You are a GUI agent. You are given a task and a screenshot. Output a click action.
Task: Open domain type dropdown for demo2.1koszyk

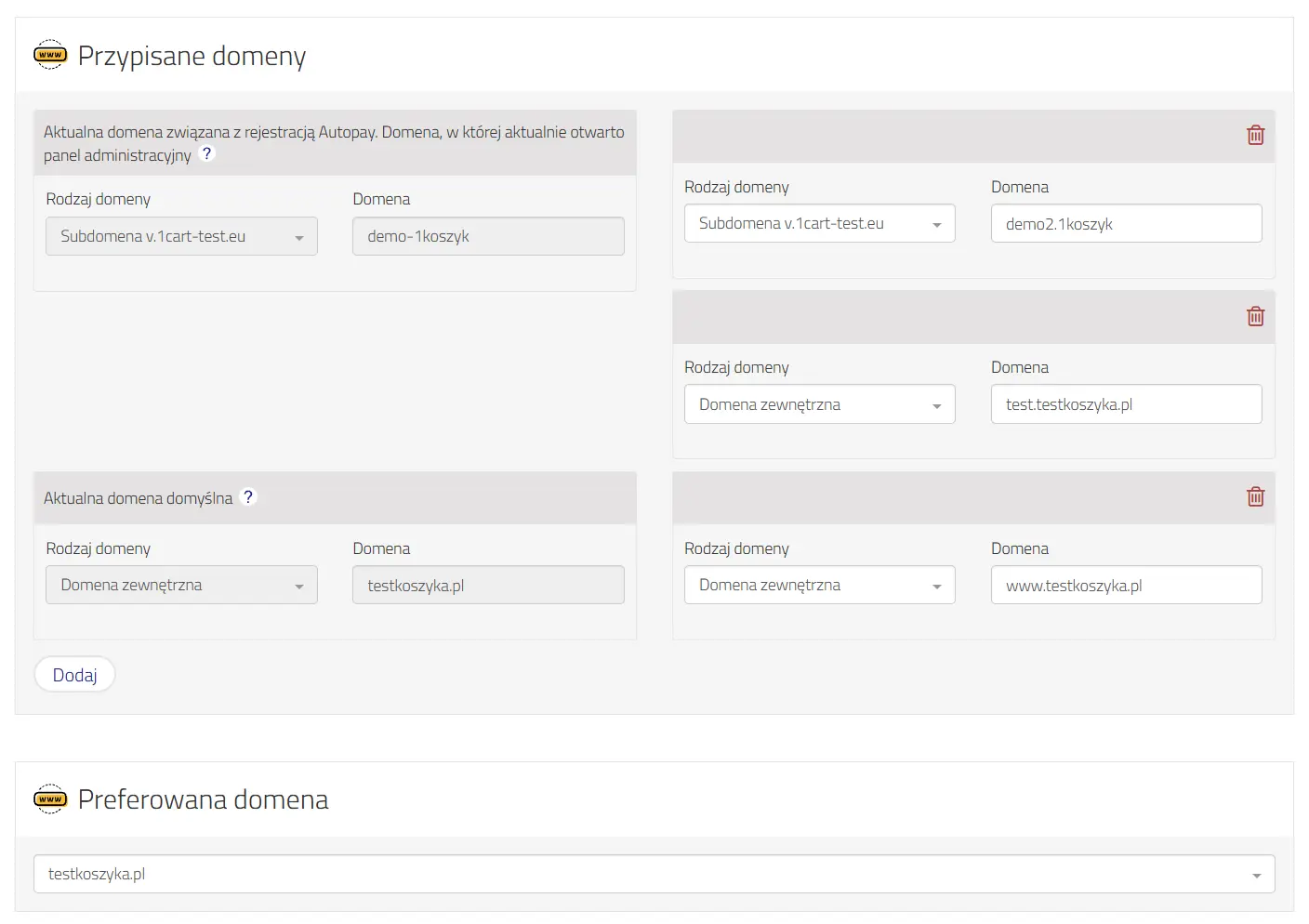click(820, 223)
